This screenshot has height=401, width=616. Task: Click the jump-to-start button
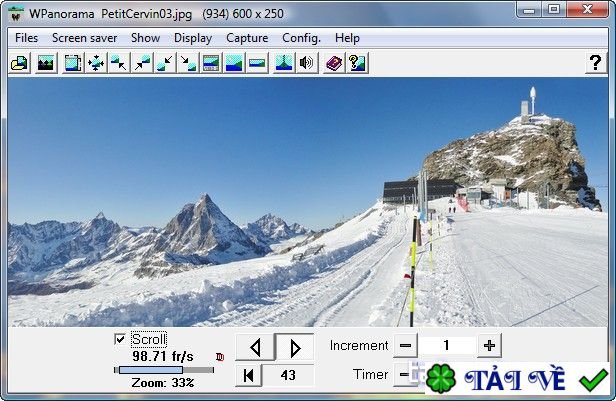pyautogui.click(x=248, y=375)
